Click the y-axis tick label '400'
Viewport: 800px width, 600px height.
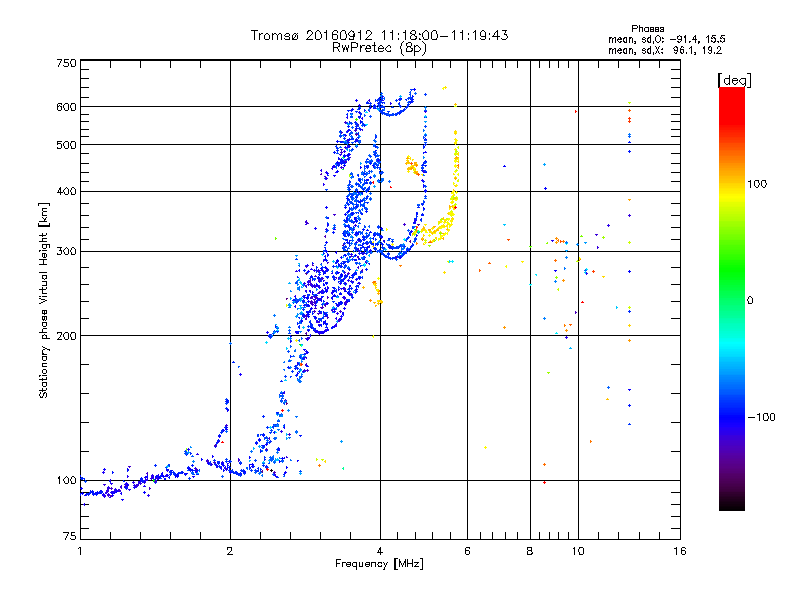(66, 192)
